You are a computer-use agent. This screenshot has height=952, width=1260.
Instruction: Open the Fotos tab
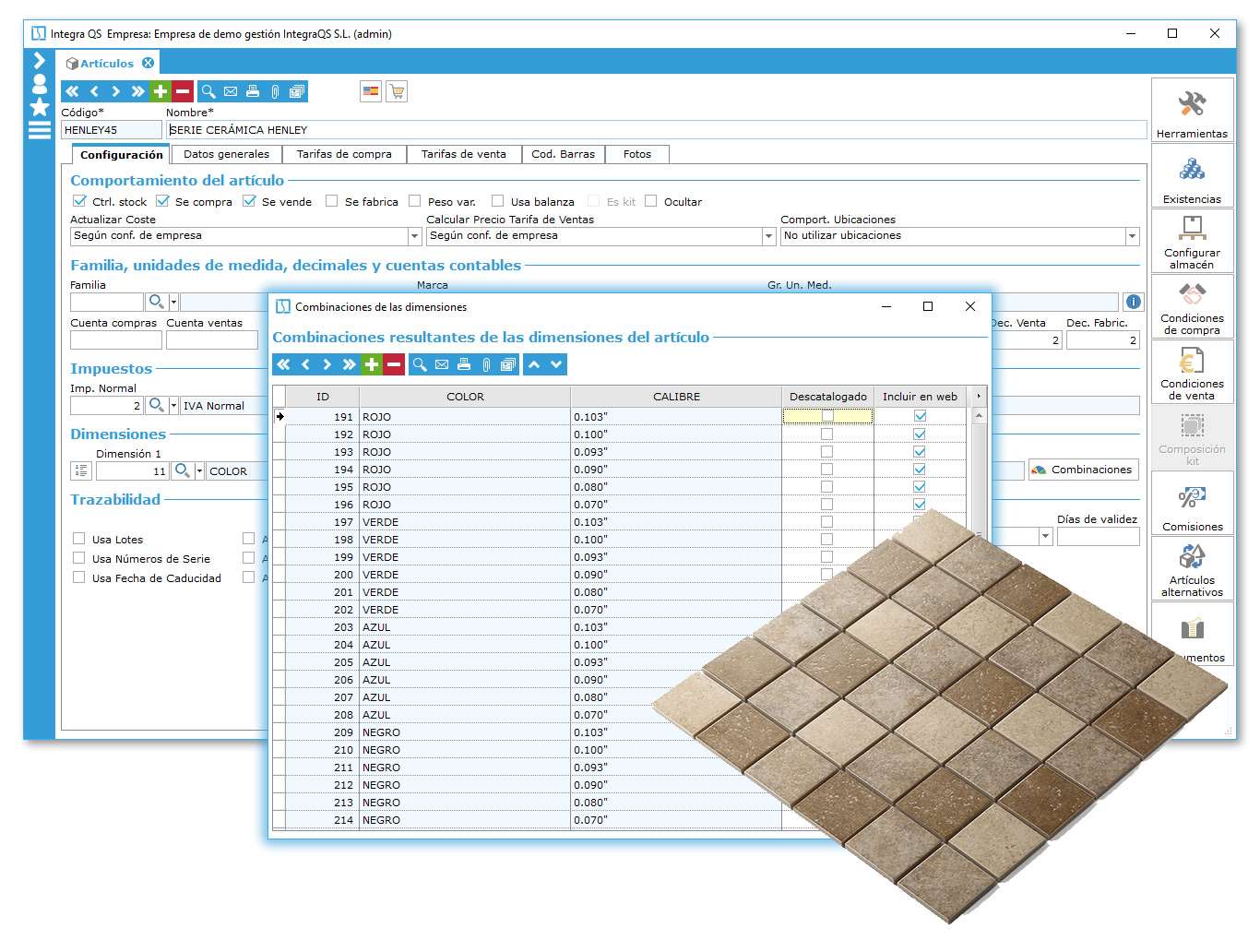click(x=636, y=154)
